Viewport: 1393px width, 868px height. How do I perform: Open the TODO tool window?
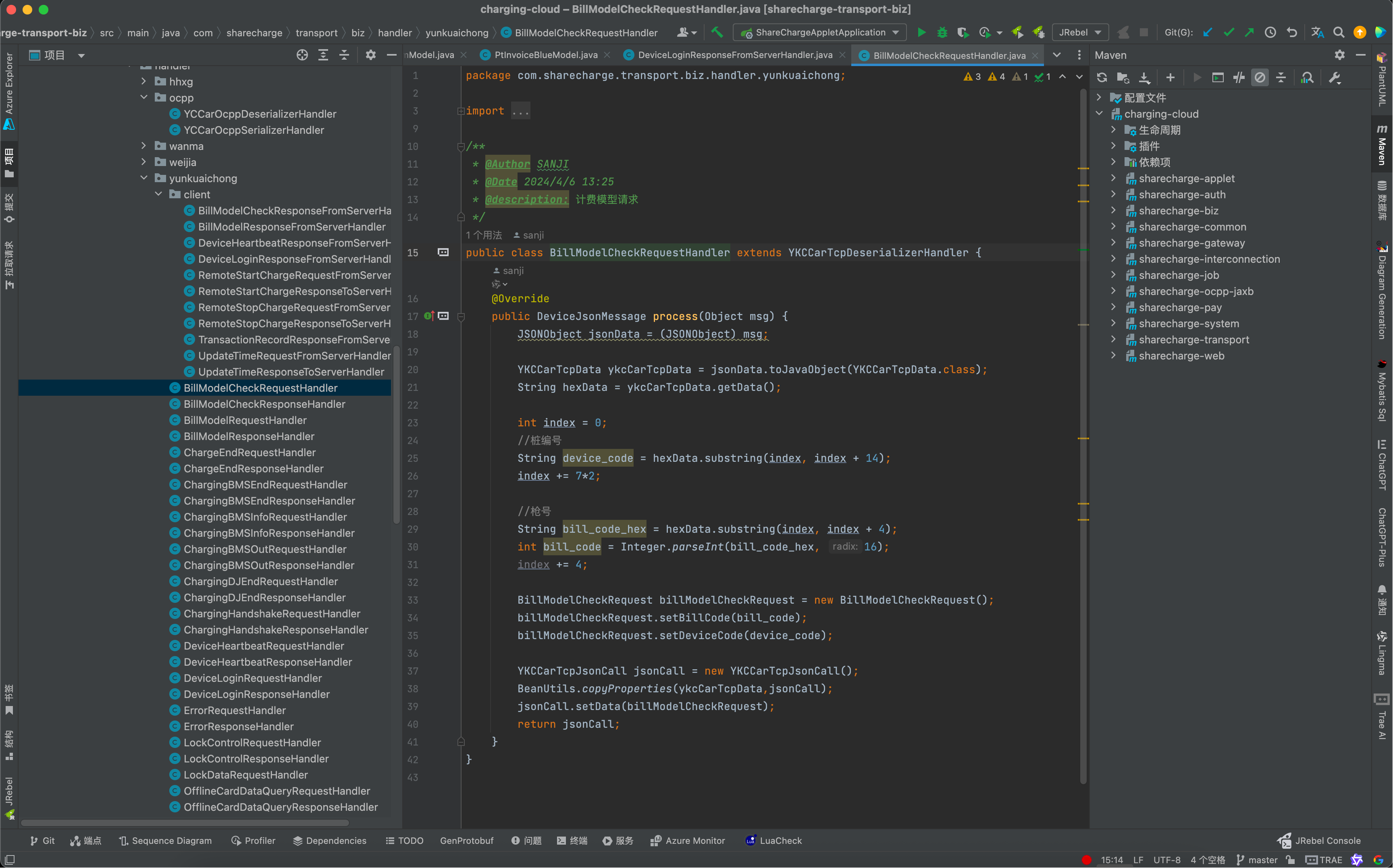[x=404, y=841]
